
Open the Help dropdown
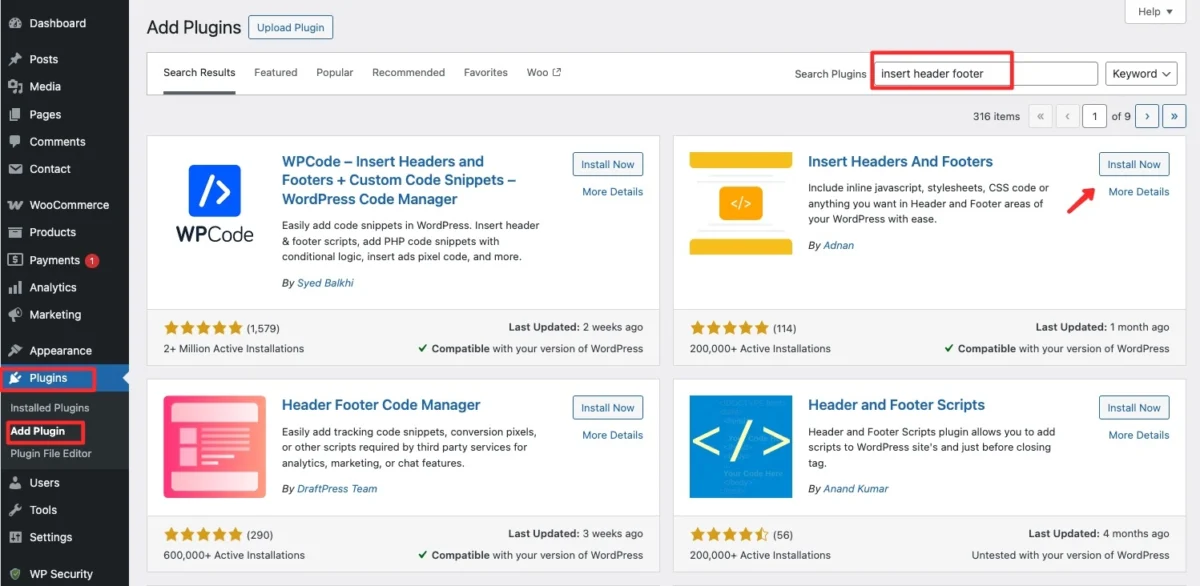(x=1155, y=12)
